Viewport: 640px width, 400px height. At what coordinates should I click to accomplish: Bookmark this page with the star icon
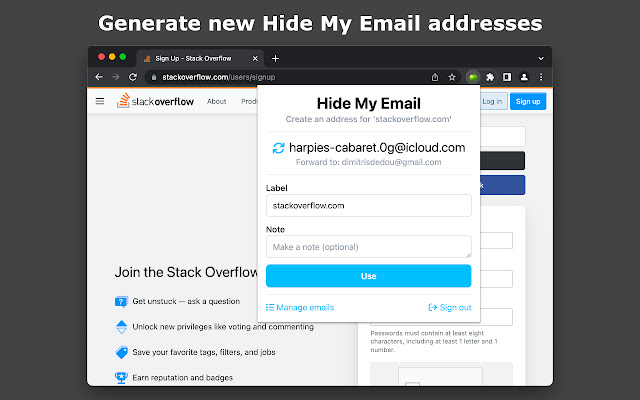(452, 77)
